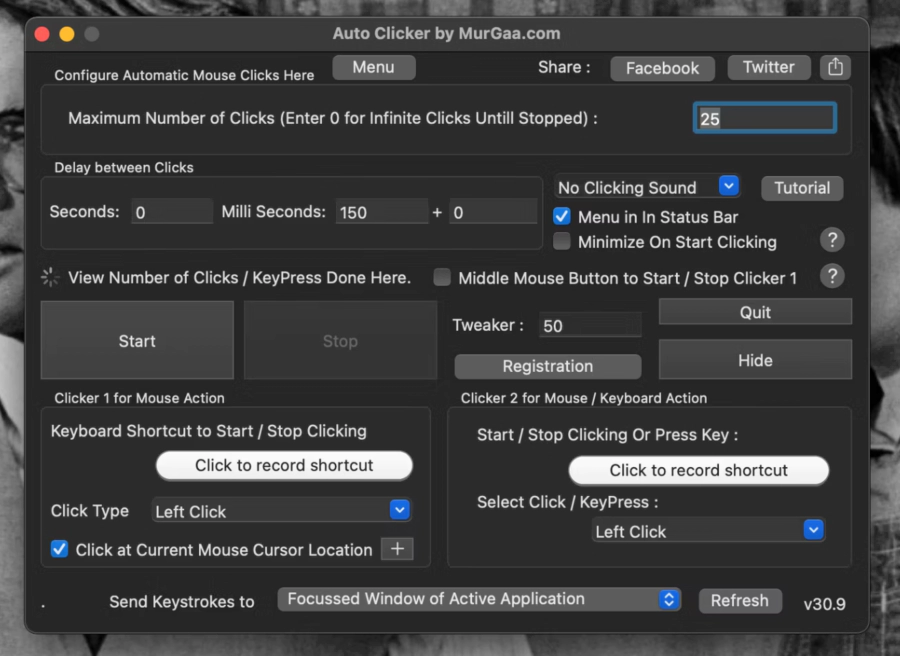Screen dimensions: 900x656
Task: Refresh the keystroke target list
Action: pos(740,600)
